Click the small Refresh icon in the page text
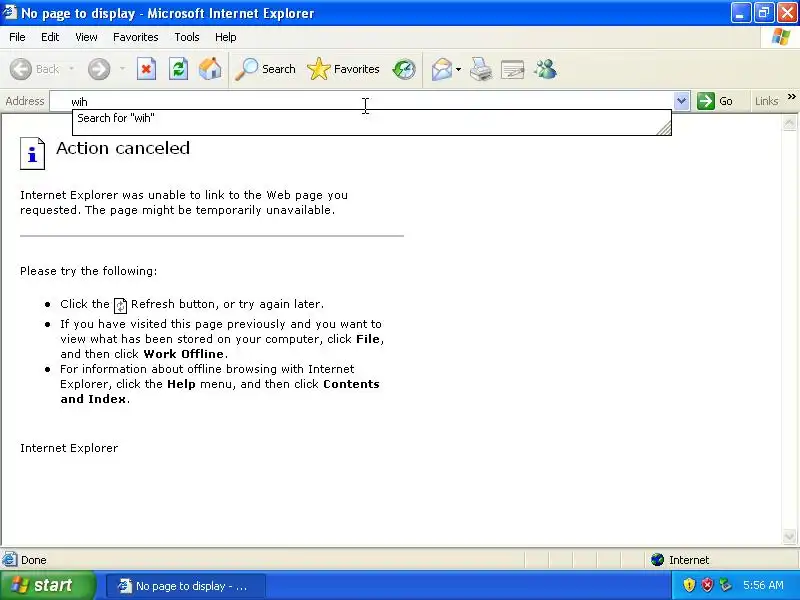Viewport: 800px width, 600px height. [120, 305]
